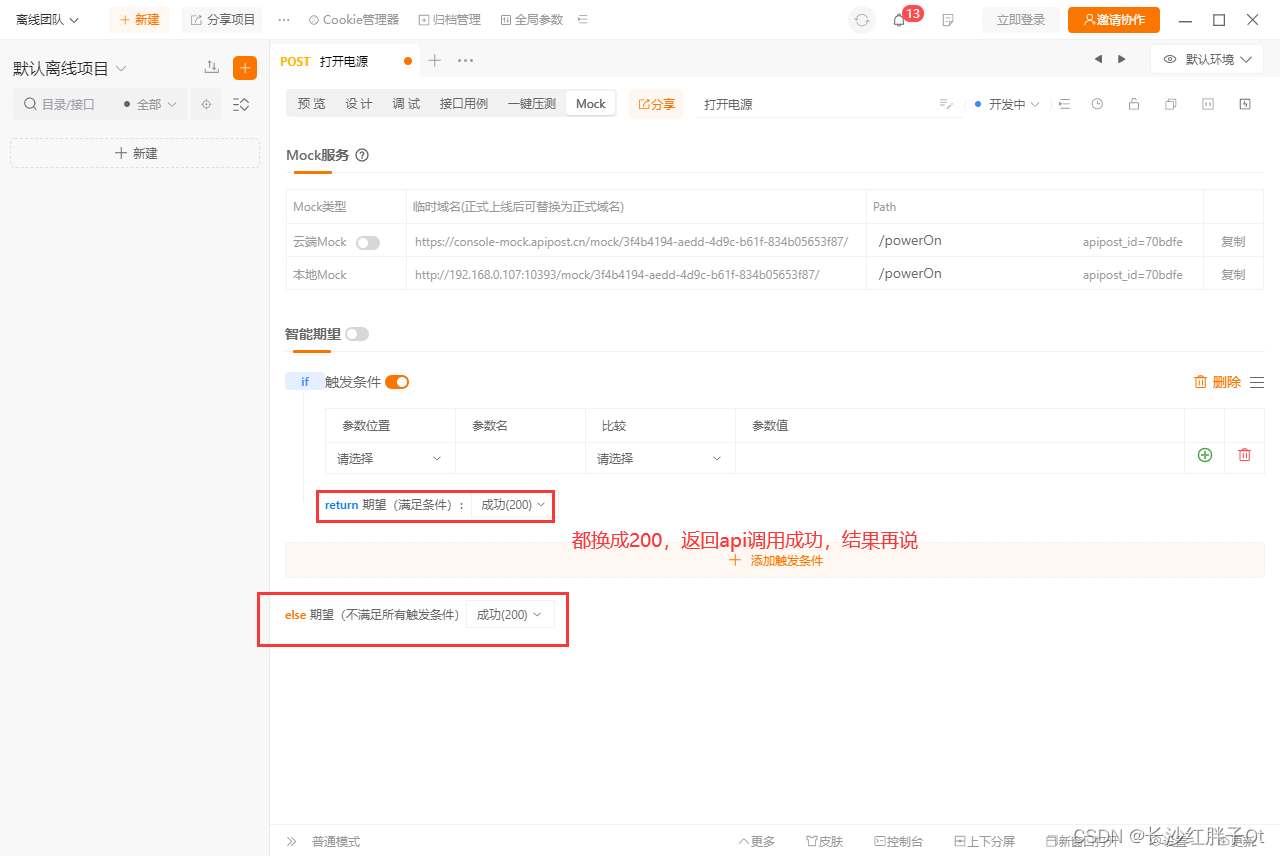Click 添加触发条件
1280x856 pixels.
[x=776, y=561]
